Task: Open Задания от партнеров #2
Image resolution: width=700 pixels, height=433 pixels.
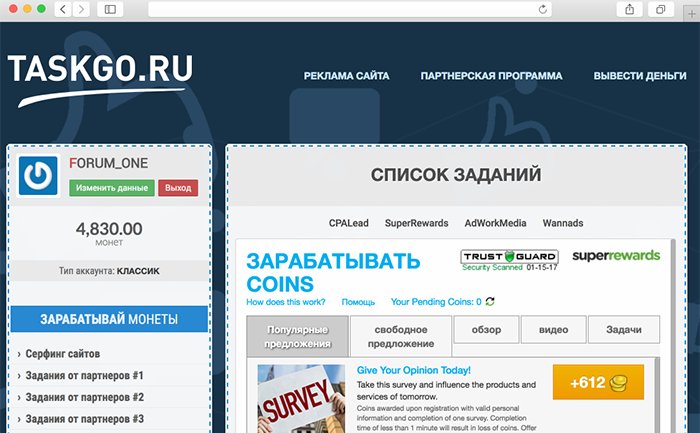Action: tap(84, 397)
